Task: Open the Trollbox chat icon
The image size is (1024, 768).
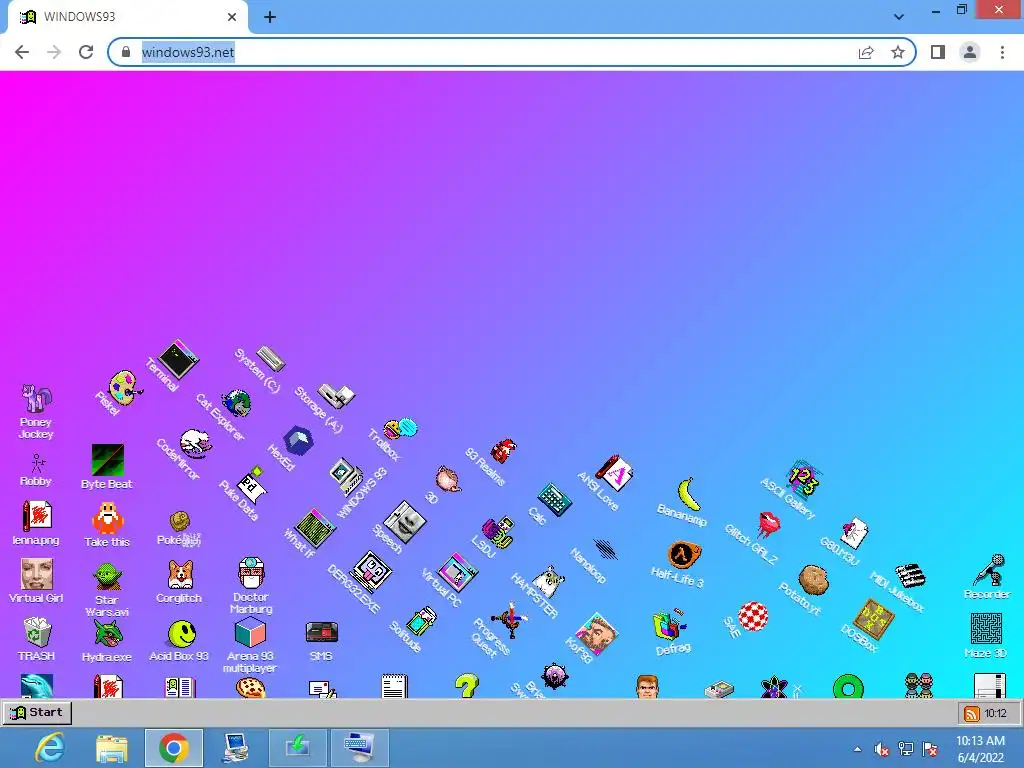Action: pyautogui.click(x=400, y=429)
